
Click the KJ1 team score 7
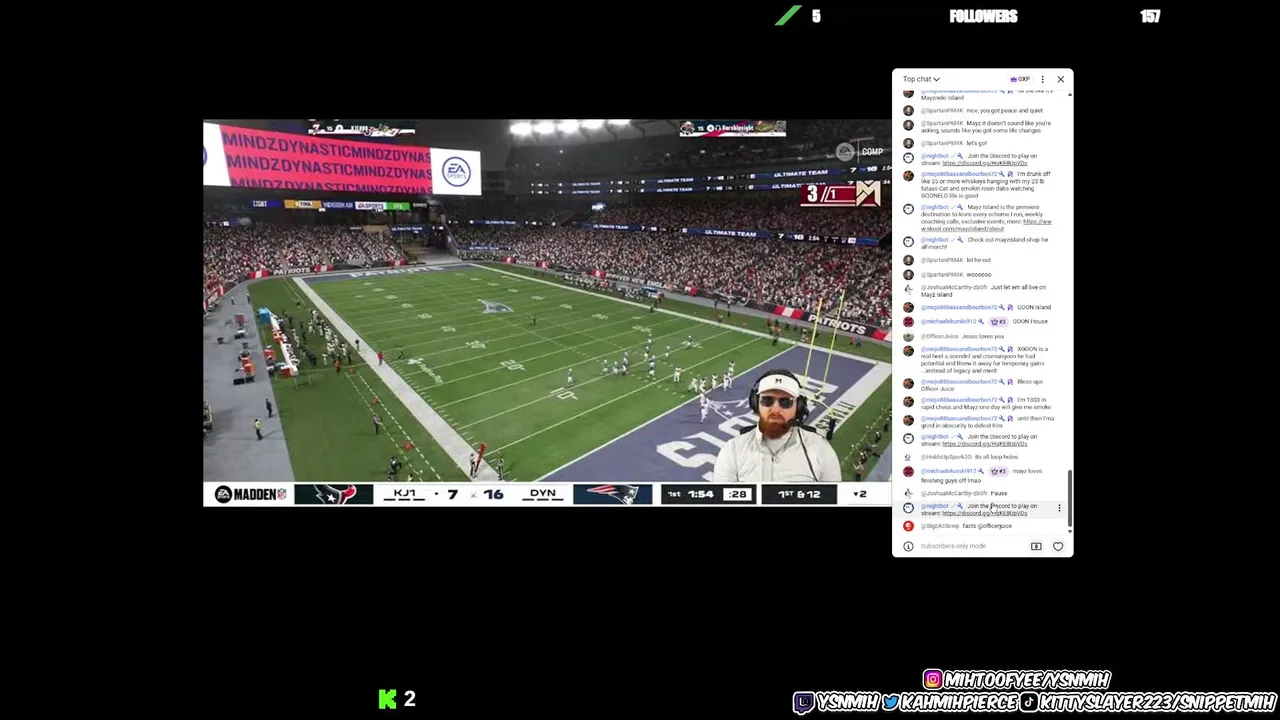click(452, 494)
